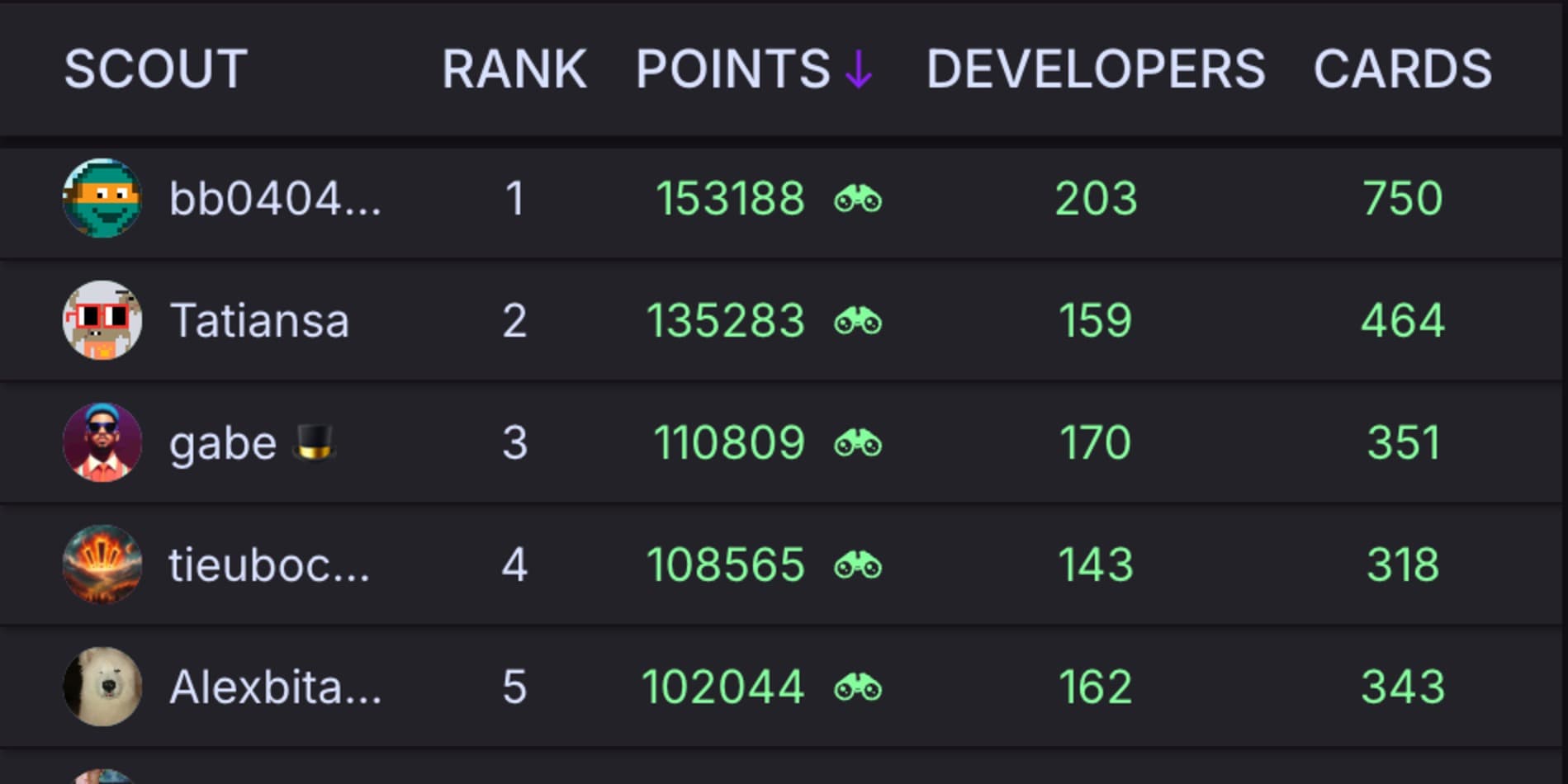Select points value 102044
The height and width of the screenshot is (784, 1568).
tap(723, 687)
